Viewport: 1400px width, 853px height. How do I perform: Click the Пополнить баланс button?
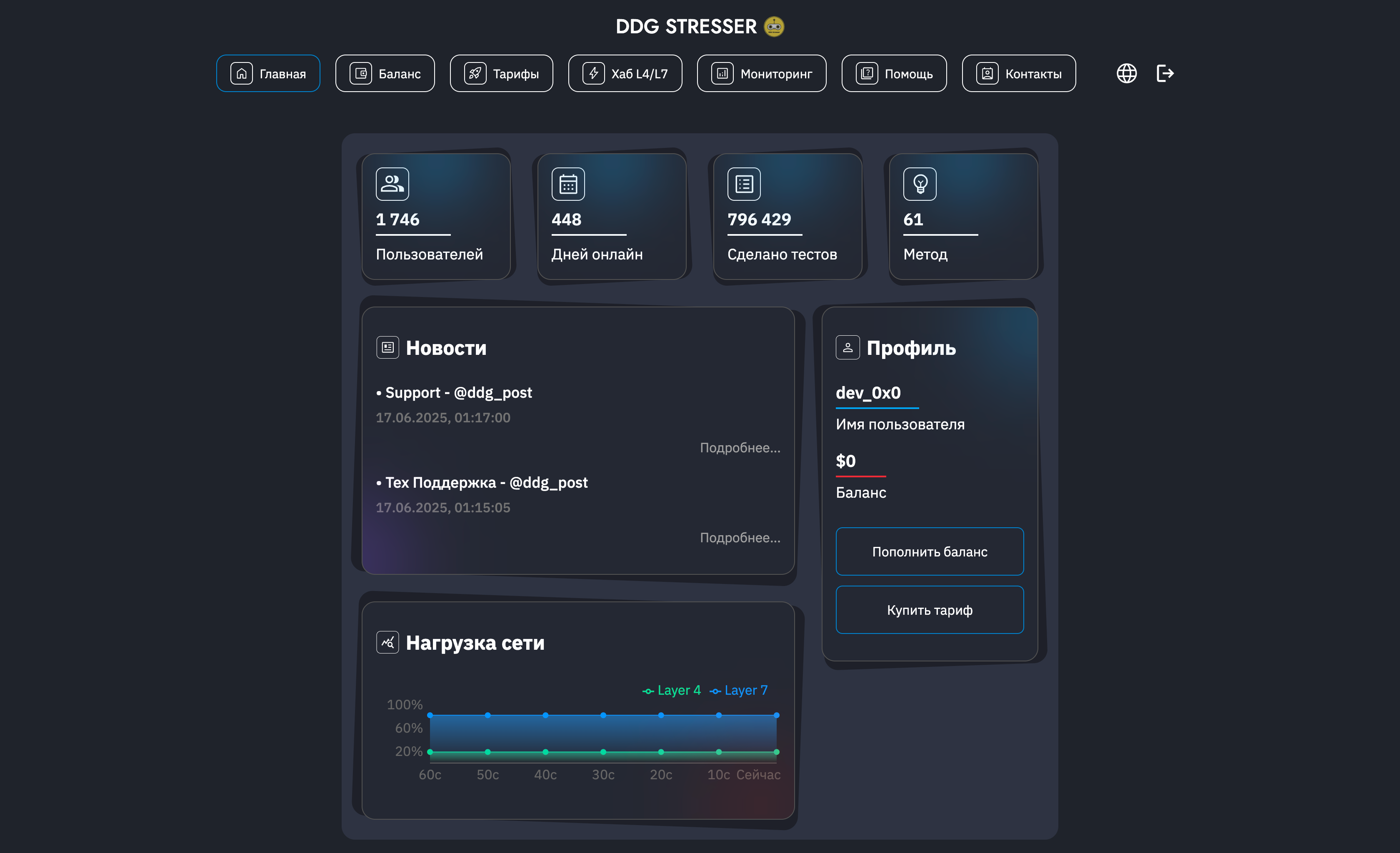click(930, 551)
